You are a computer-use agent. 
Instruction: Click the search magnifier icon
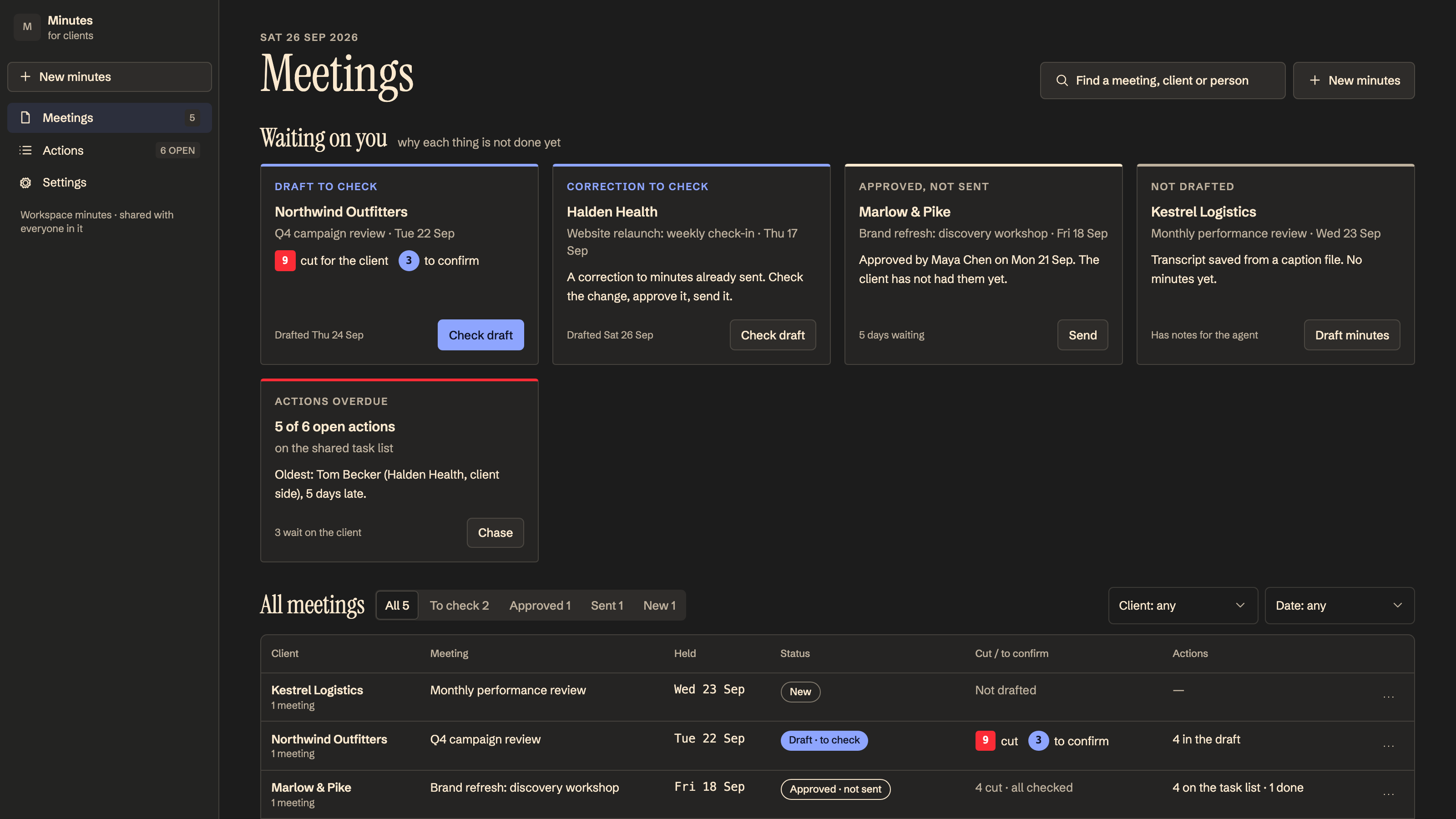[x=1062, y=80]
